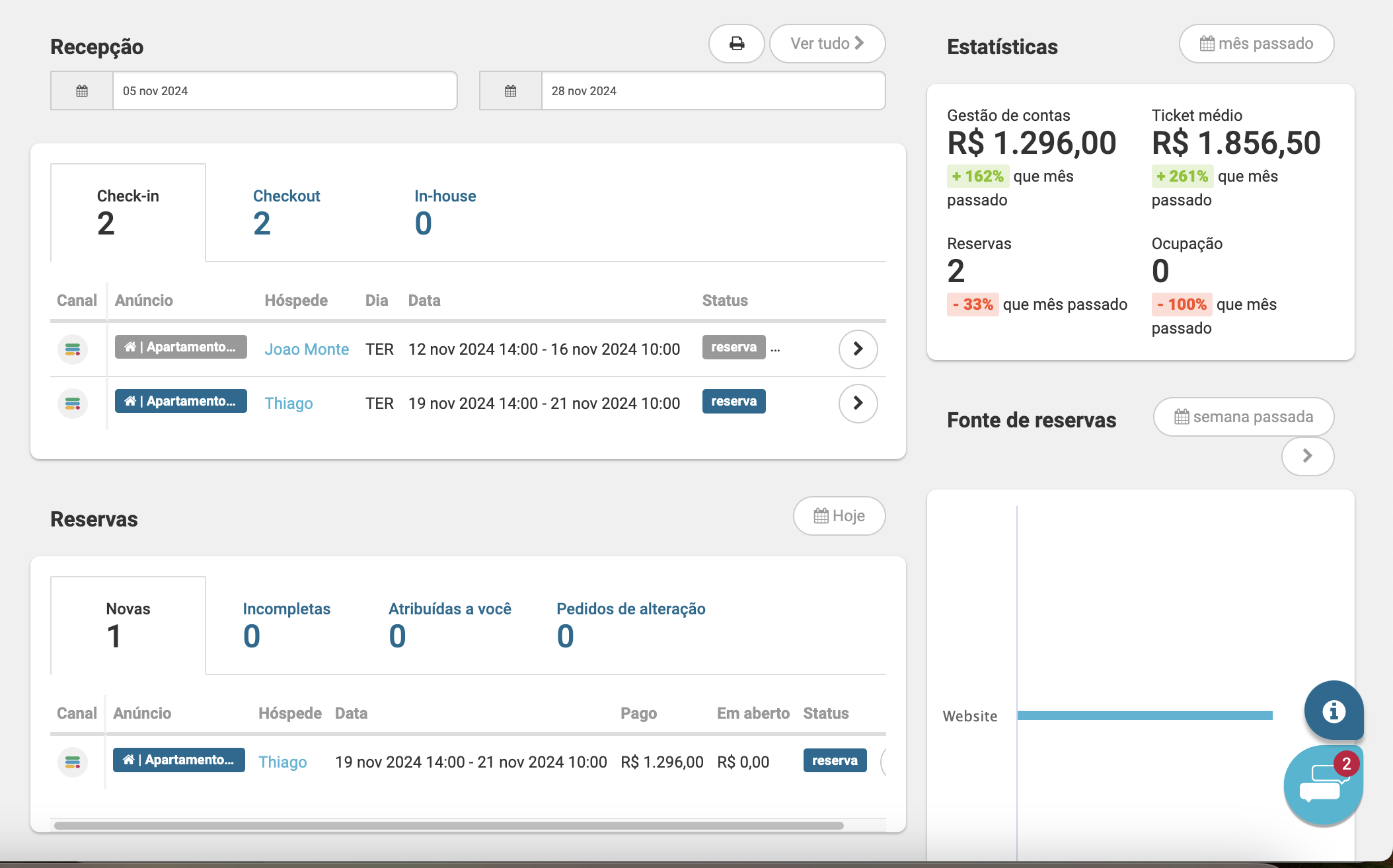Screen dimensions: 1393x868
Task: Open the mês passado period selector
Action: point(1256,44)
